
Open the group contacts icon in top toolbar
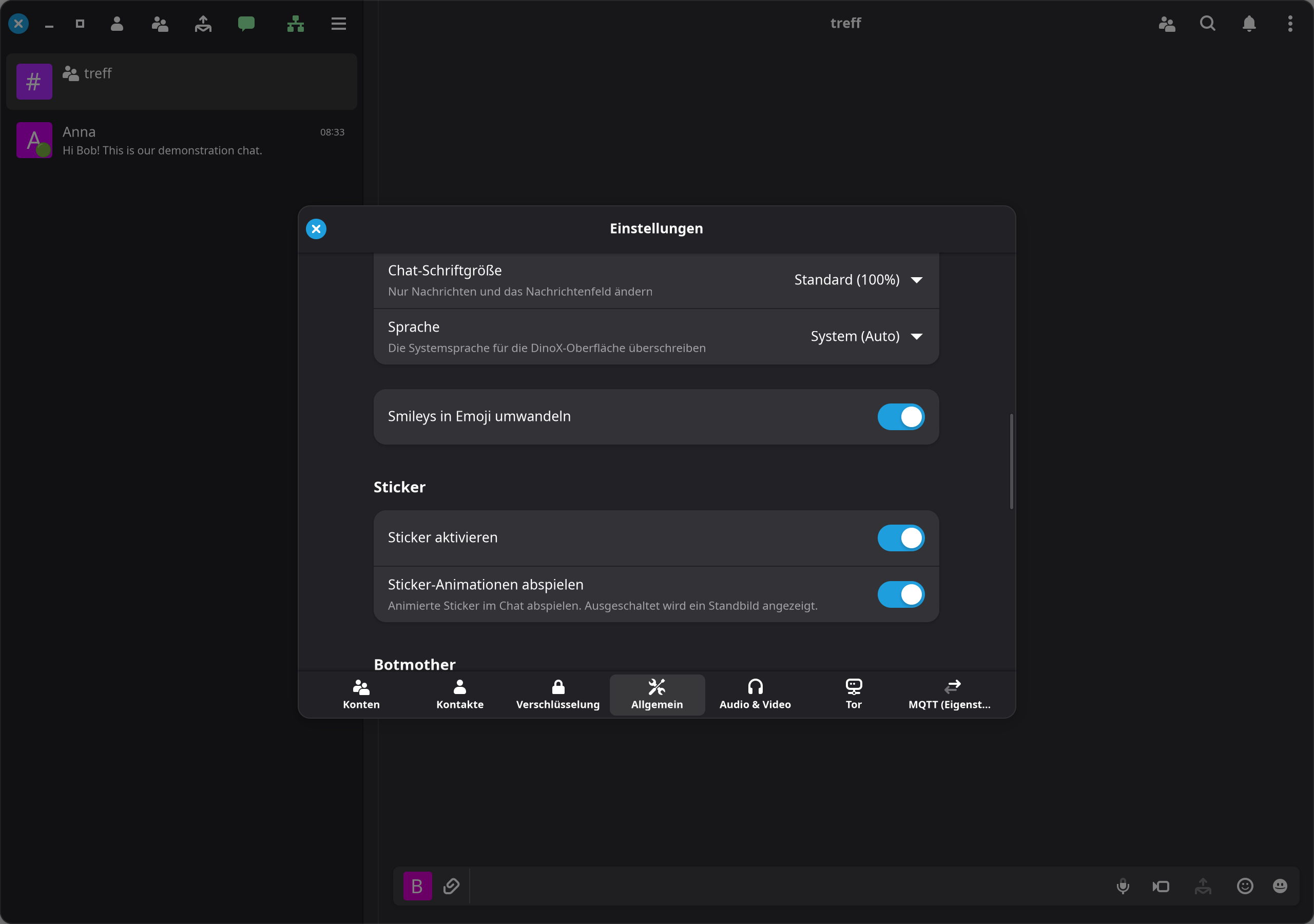160,24
